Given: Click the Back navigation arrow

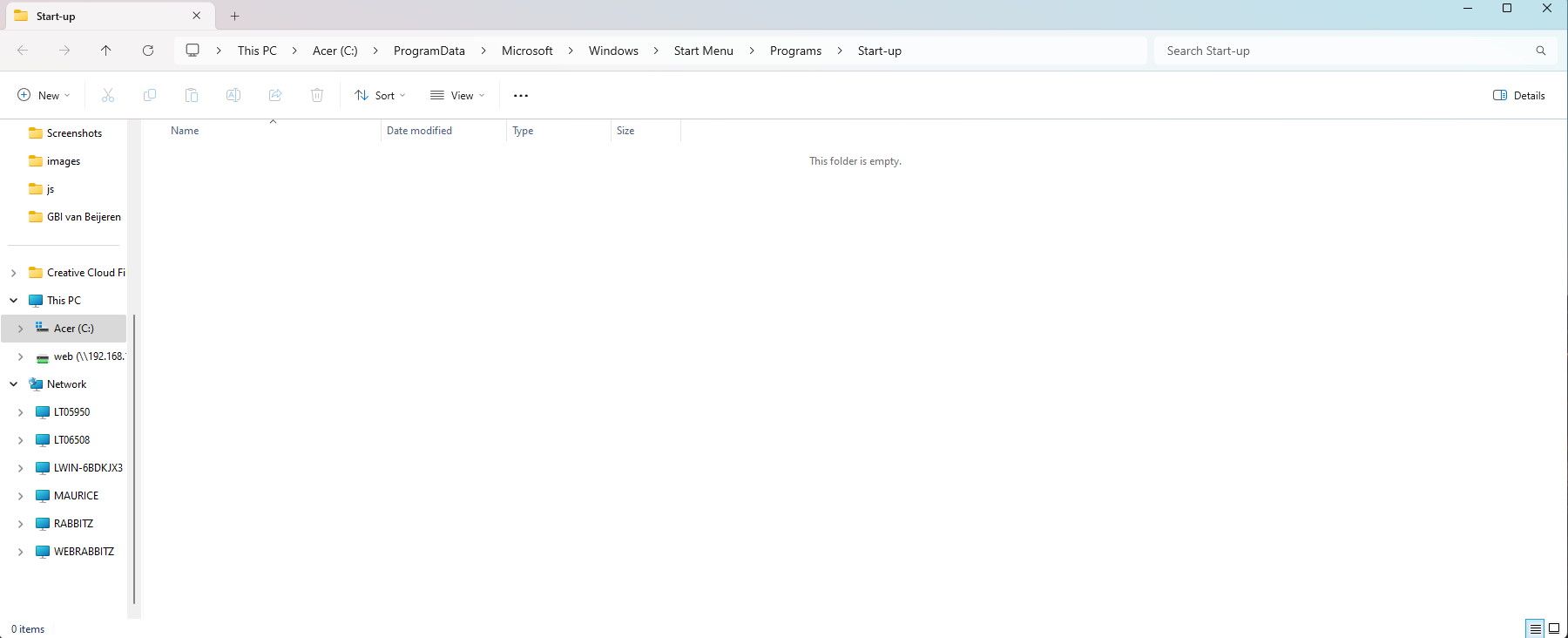Looking at the screenshot, I should 23,51.
